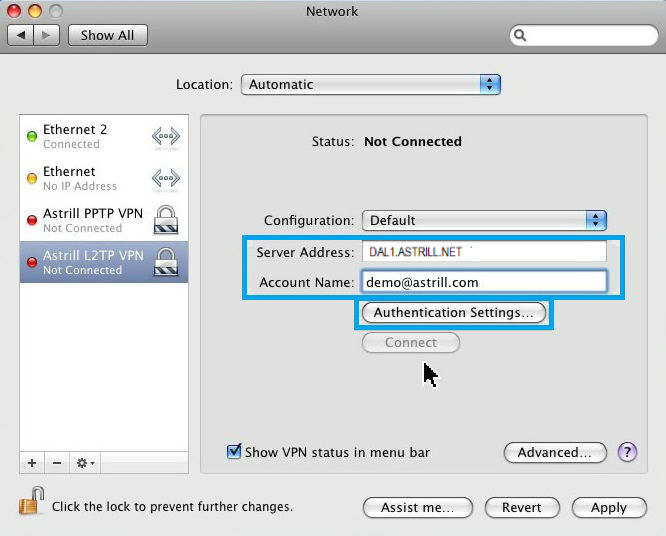The height and width of the screenshot is (536, 666).
Task: Add a new service with plus button
Action: [32, 463]
